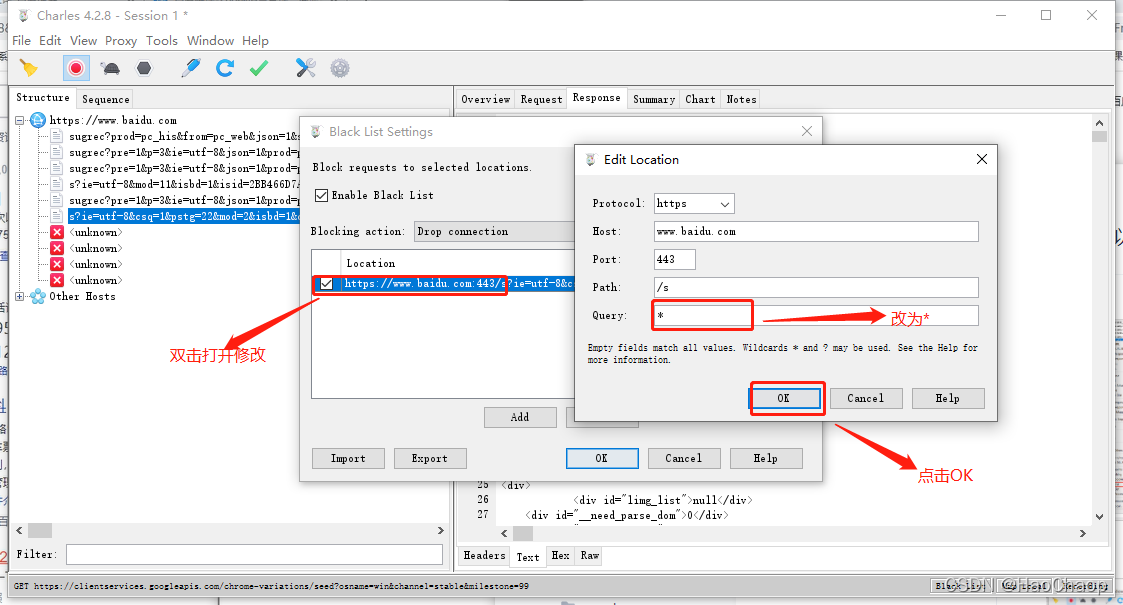1123x605 pixels.
Task: Click Export in Black List Settings
Action: pos(430,458)
